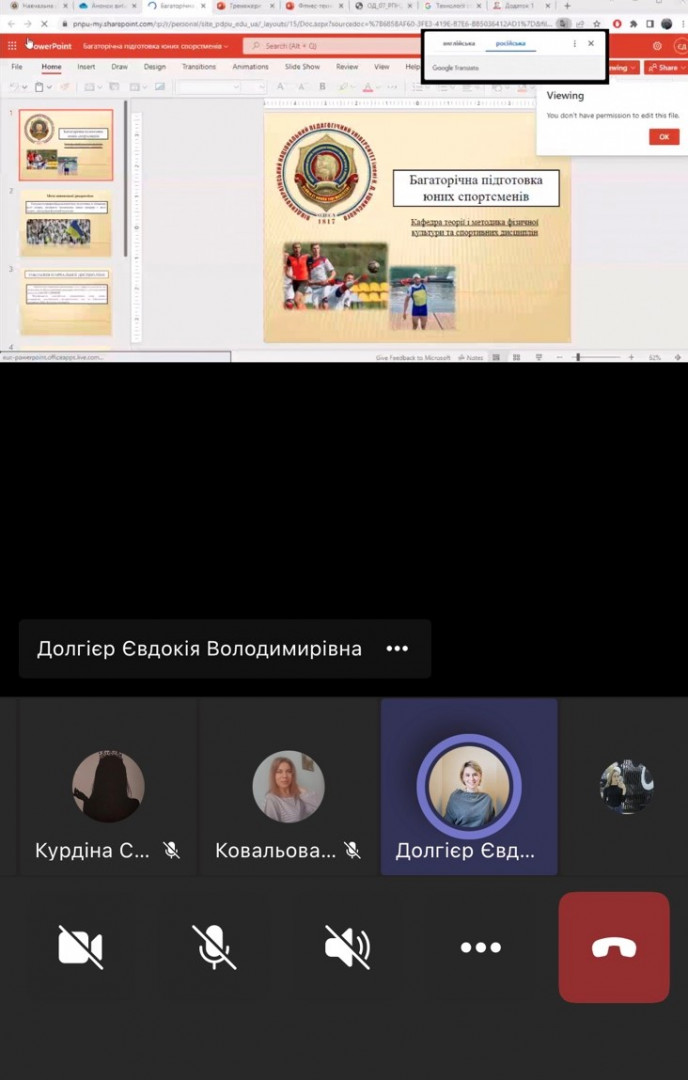
Task: Open the Animations ribbon tab
Action: click(250, 67)
